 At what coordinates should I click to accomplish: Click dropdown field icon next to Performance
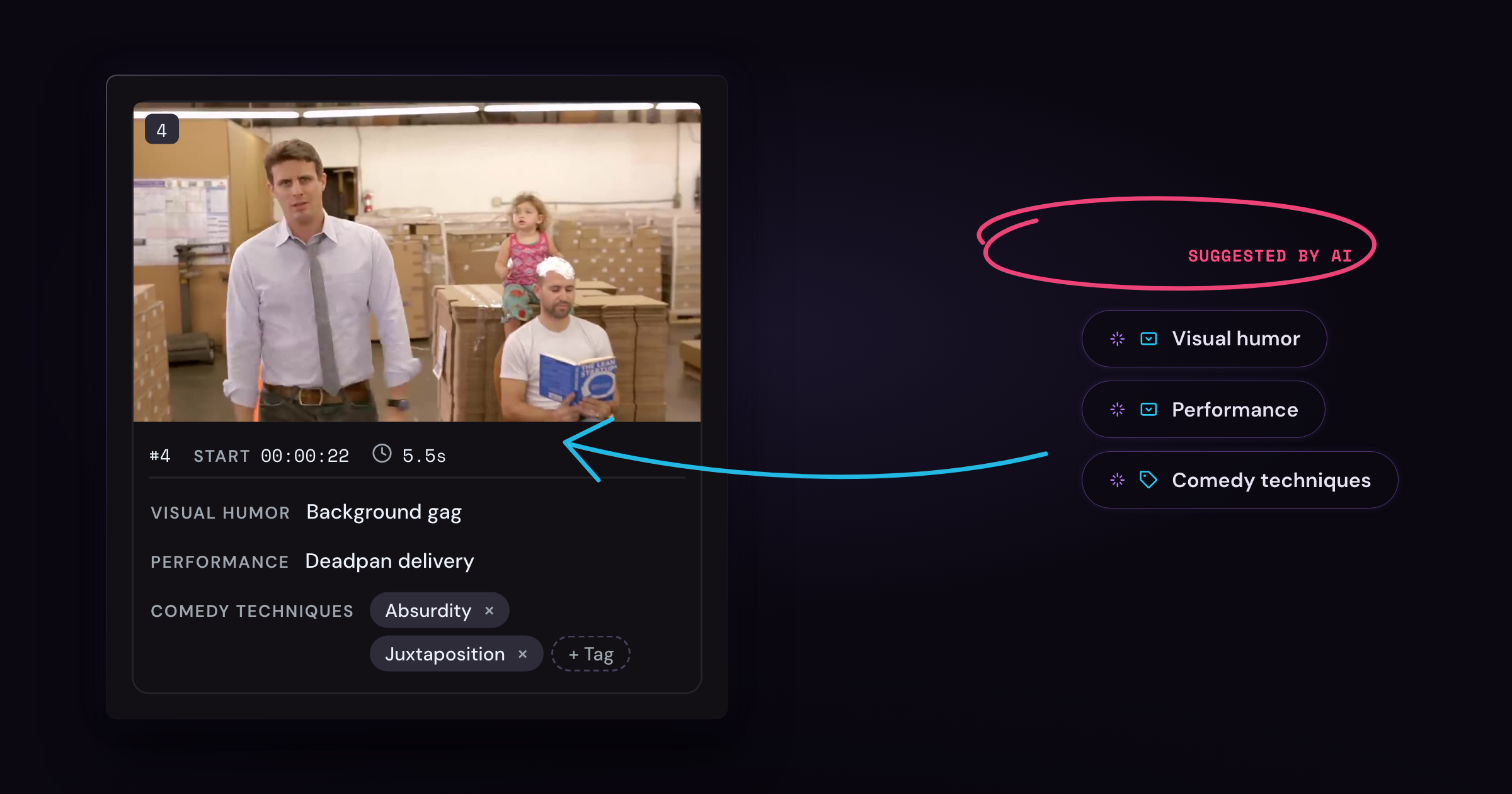1148,410
